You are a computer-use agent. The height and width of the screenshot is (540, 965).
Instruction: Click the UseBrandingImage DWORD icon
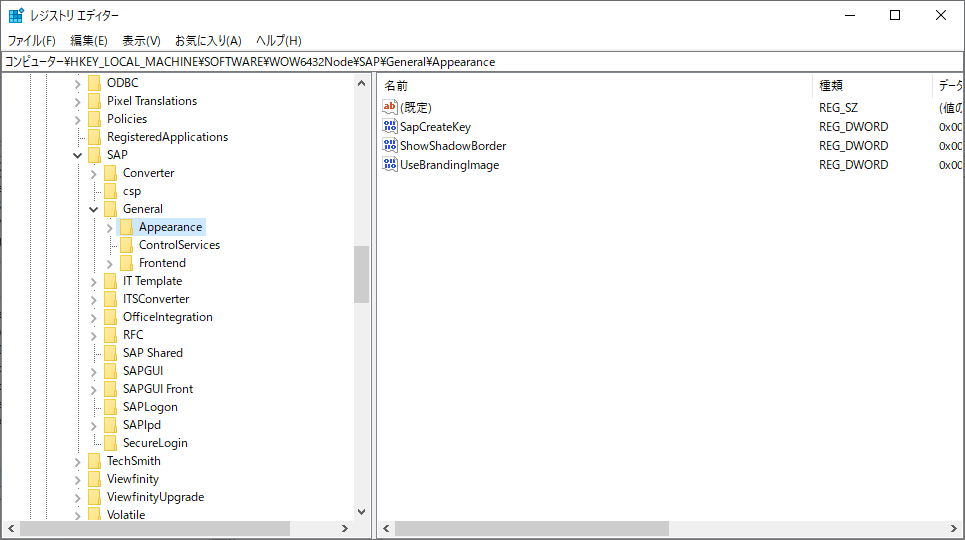tap(390, 164)
